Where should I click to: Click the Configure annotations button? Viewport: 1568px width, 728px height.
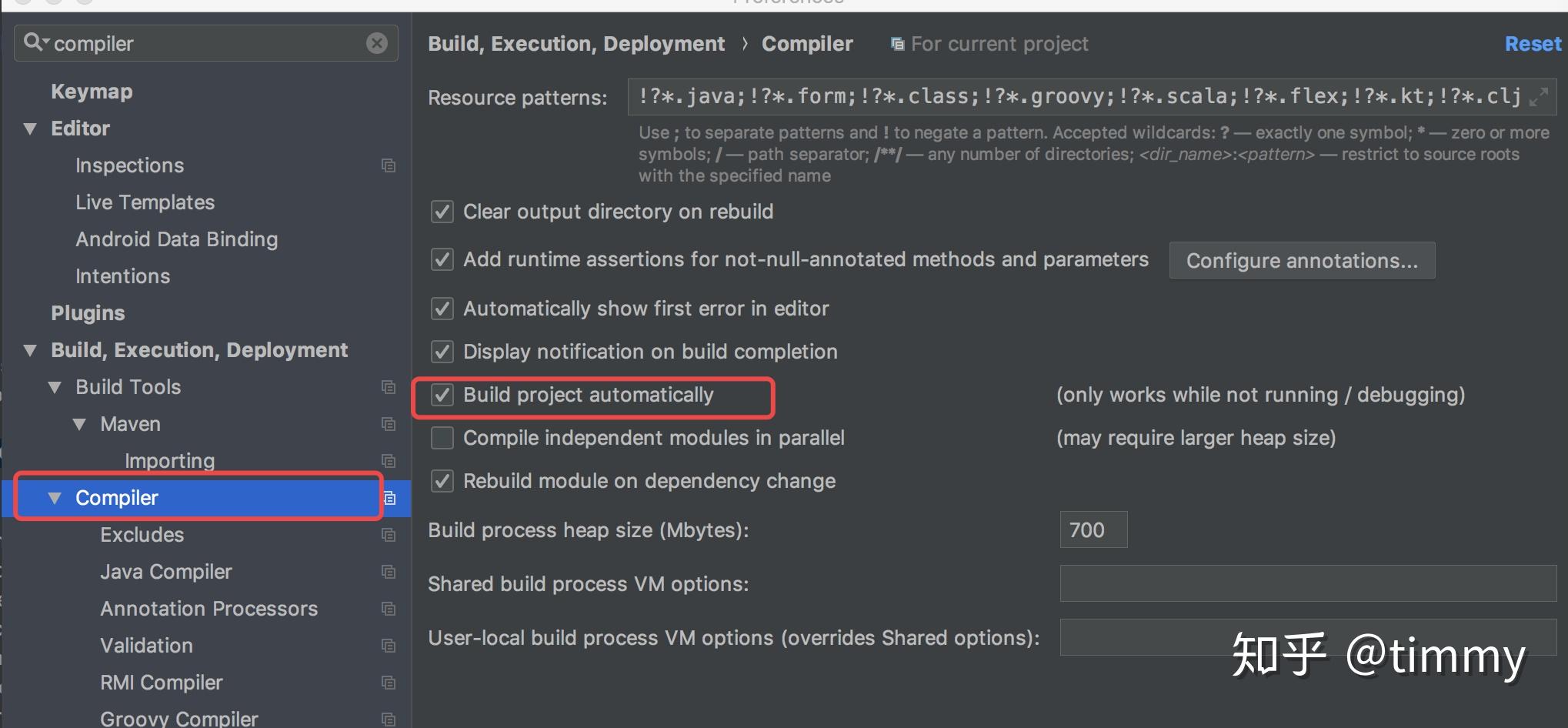(x=1301, y=260)
